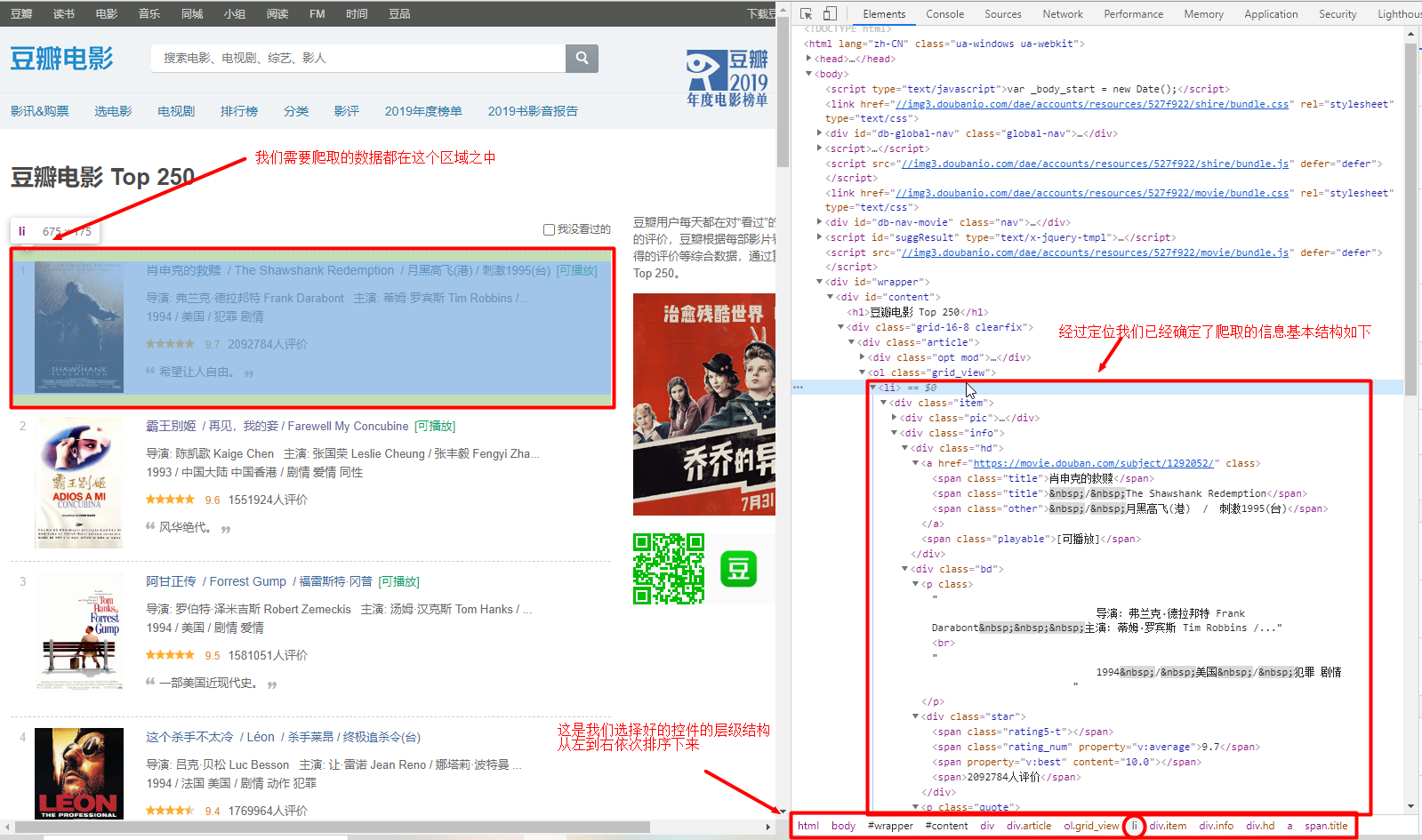Click the movie.douban.com/subject/1292052 href link
The height and width of the screenshot is (840, 1422).
[x=1094, y=463]
